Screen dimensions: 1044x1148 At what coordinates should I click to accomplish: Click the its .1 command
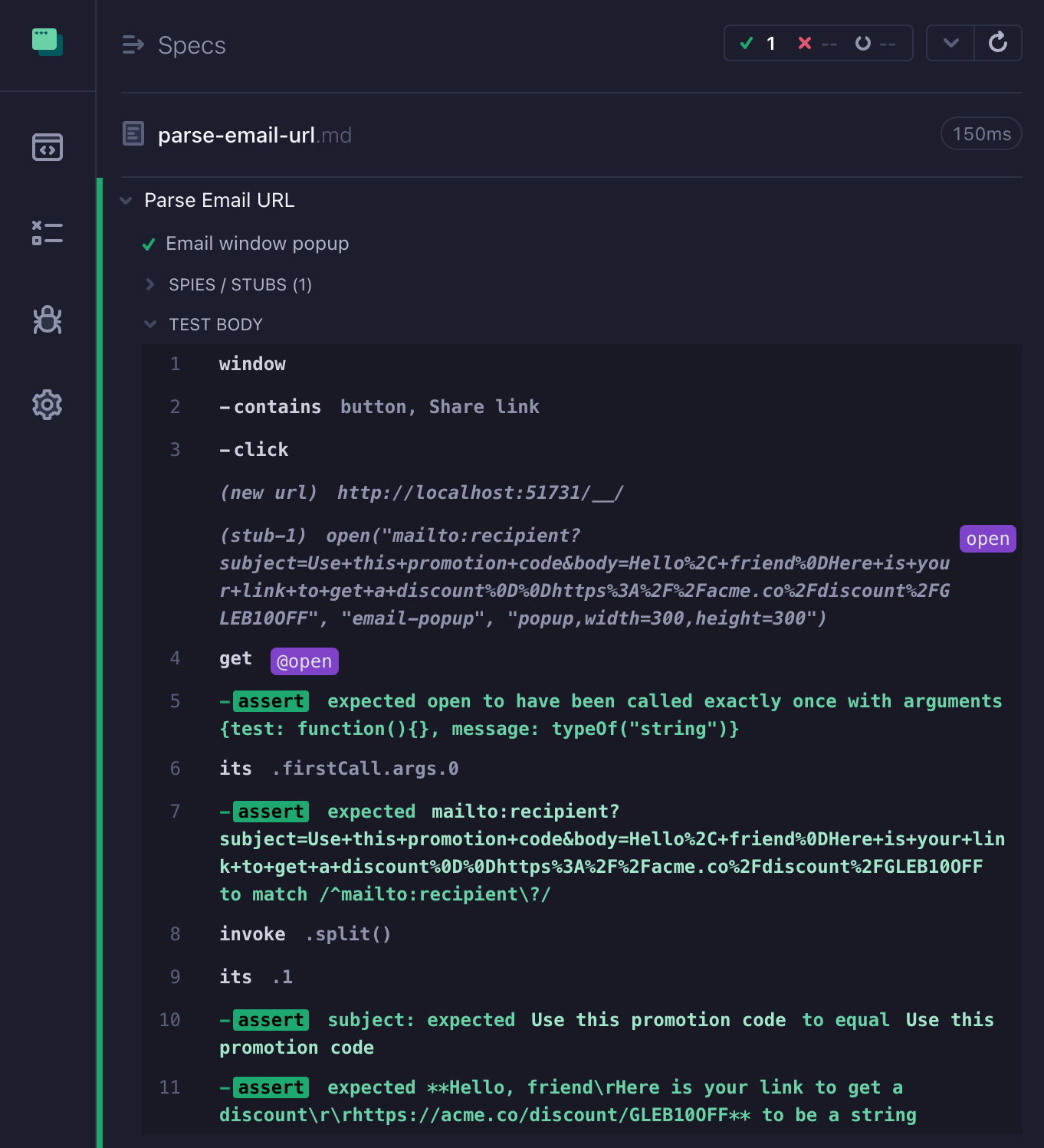pos(581,977)
